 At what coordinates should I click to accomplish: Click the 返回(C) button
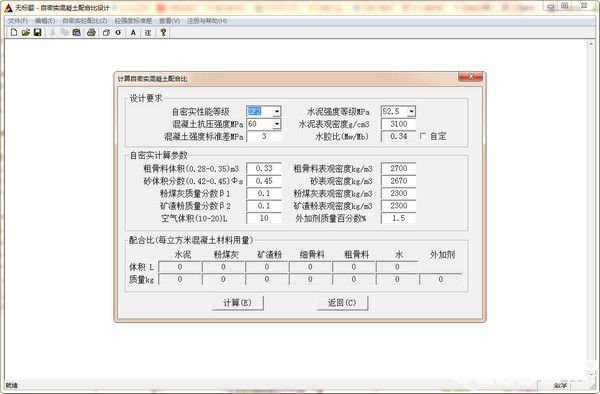tap(342, 303)
